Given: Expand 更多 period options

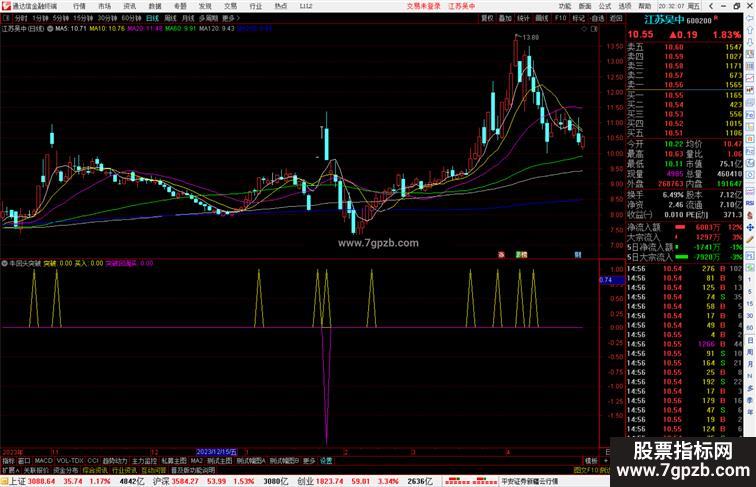Looking at the screenshot, I should (230, 18).
